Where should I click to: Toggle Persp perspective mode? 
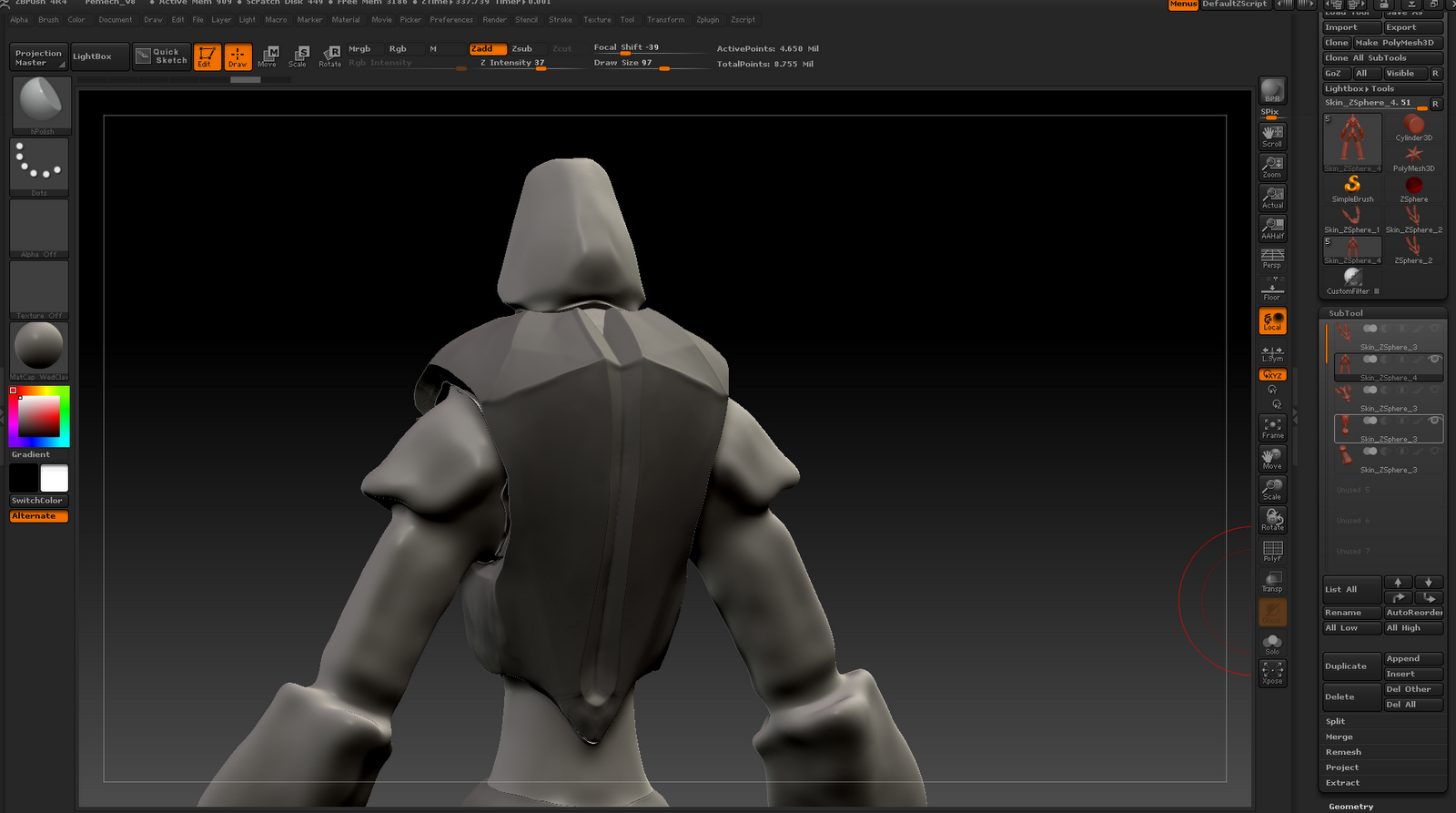pos(1272,258)
